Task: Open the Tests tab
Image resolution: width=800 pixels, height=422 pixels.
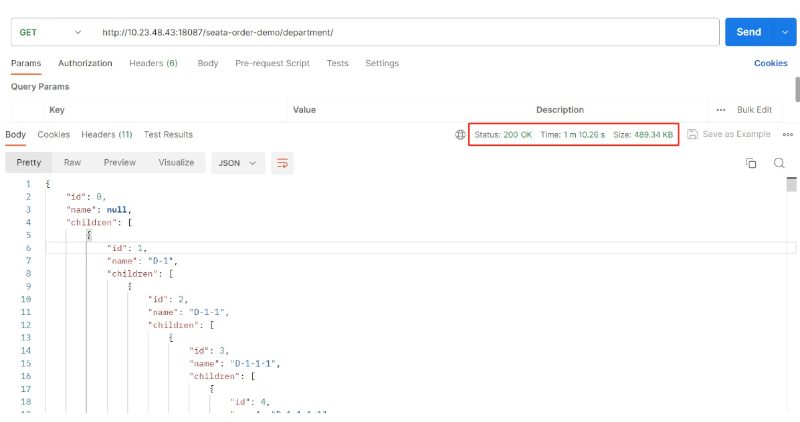Action: [x=337, y=63]
